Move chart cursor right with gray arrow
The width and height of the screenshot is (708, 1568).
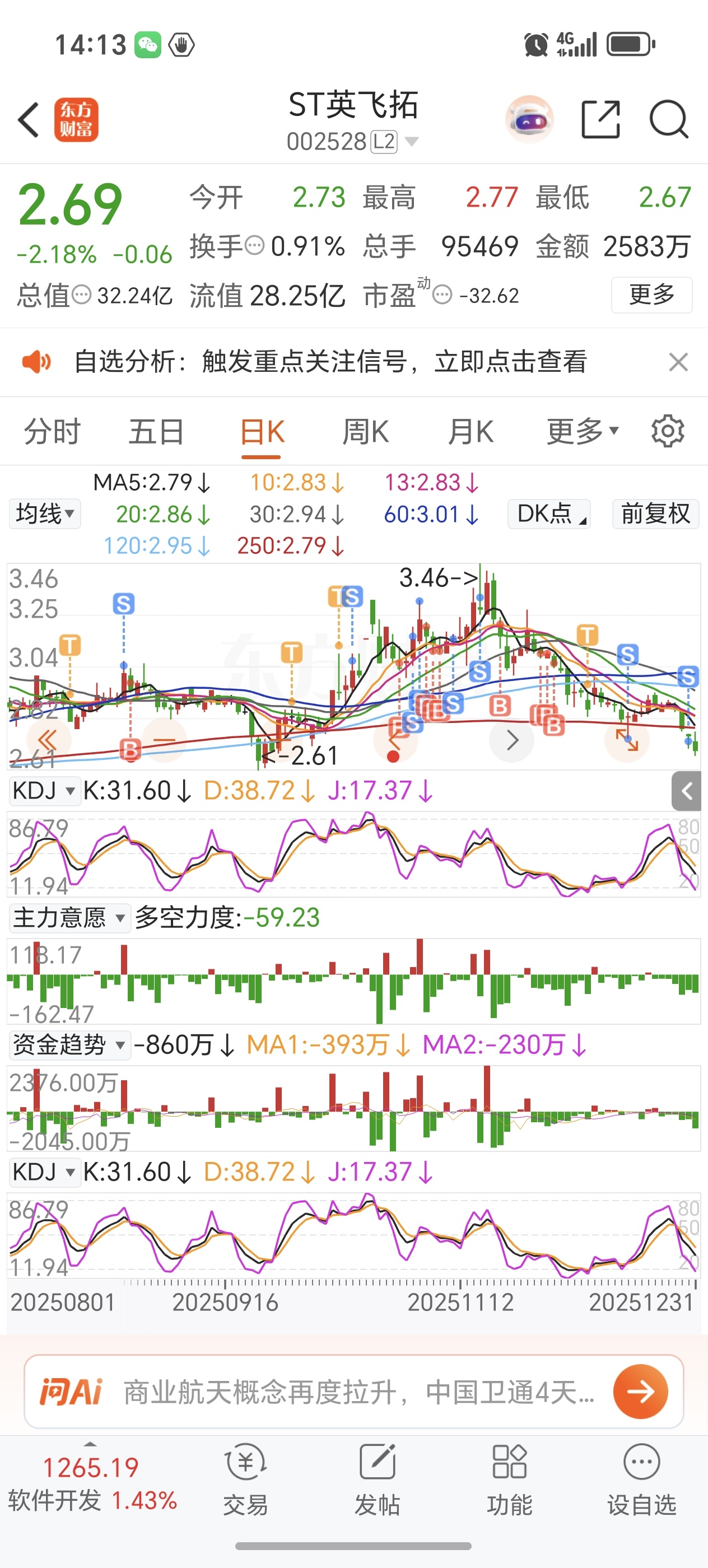(x=513, y=740)
